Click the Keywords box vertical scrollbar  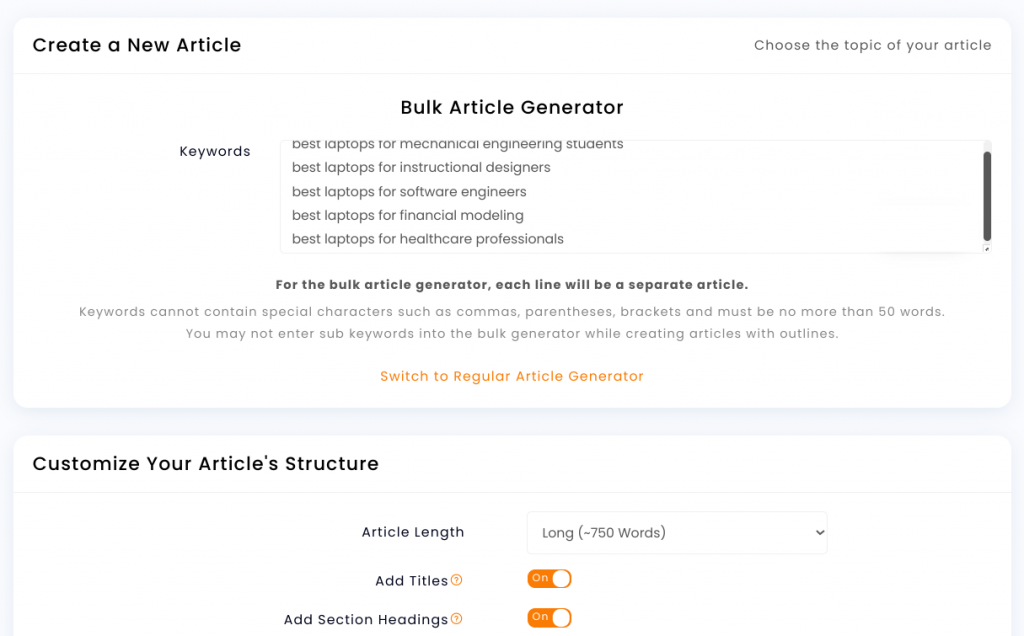click(987, 196)
